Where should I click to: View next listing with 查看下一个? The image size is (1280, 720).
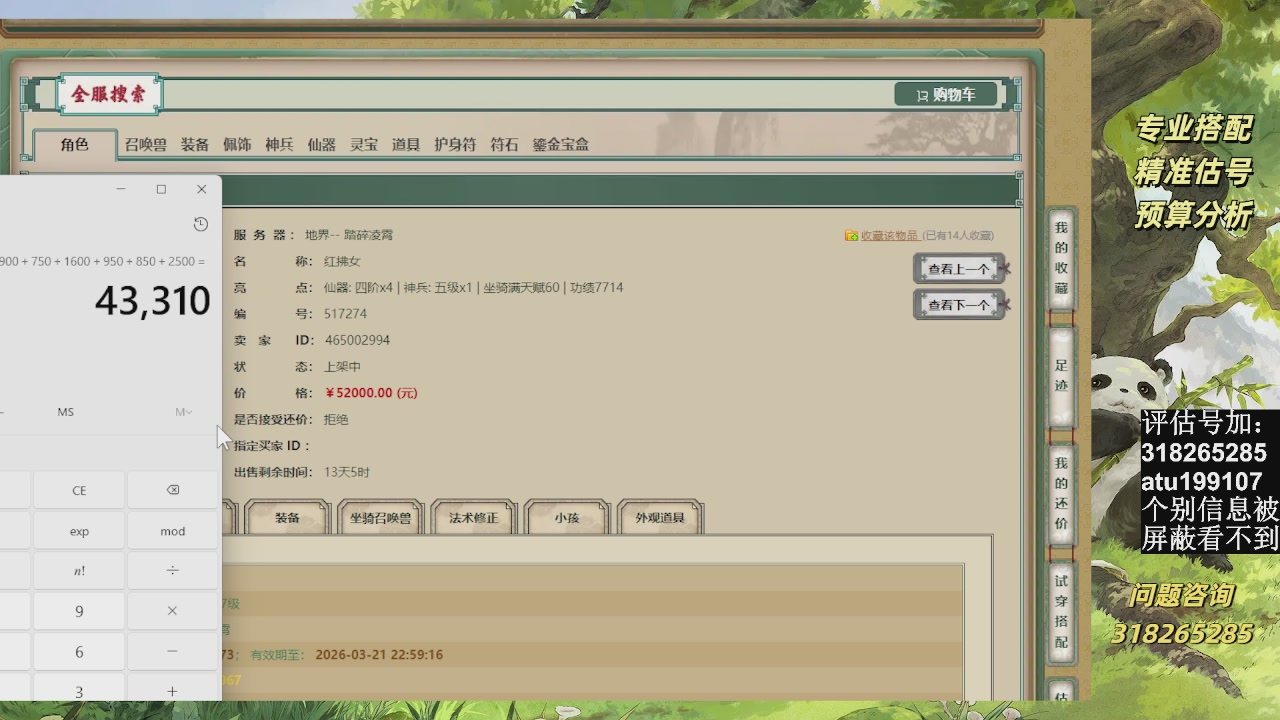(x=959, y=305)
